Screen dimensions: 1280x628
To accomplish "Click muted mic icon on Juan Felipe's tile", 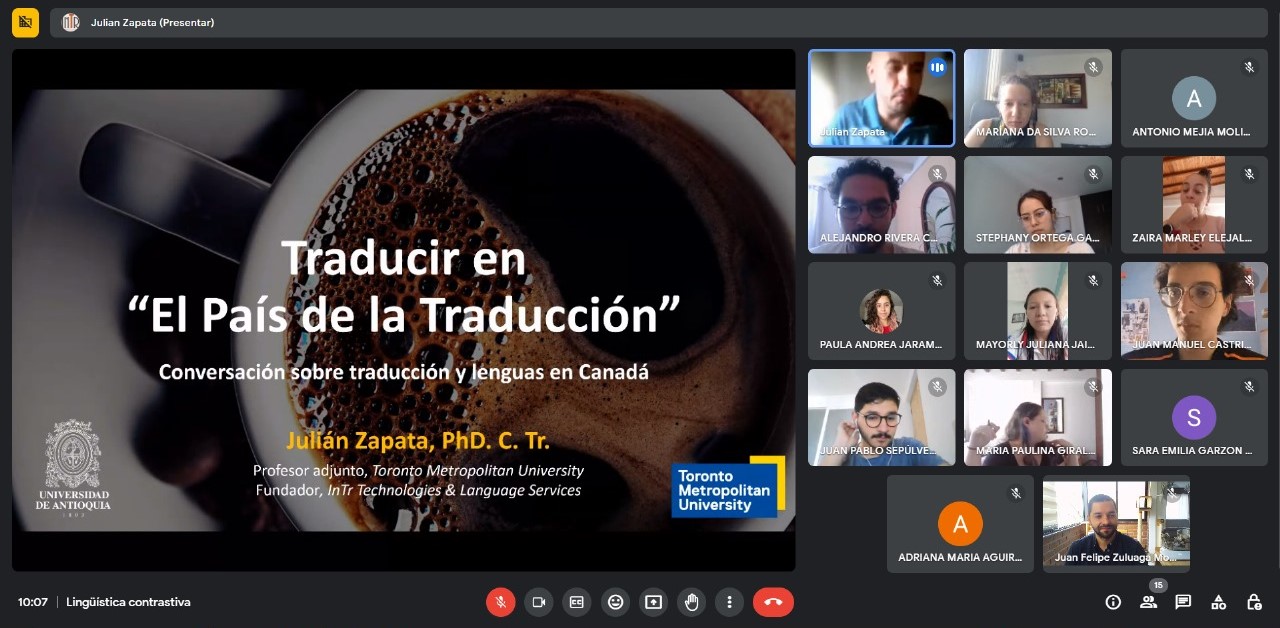I will 1171,493.
